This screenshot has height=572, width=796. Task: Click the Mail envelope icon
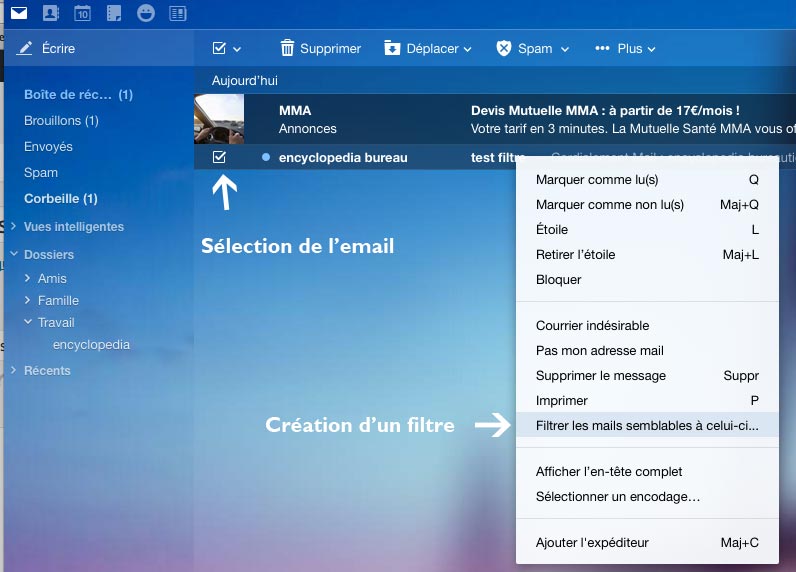tap(18, 14)
